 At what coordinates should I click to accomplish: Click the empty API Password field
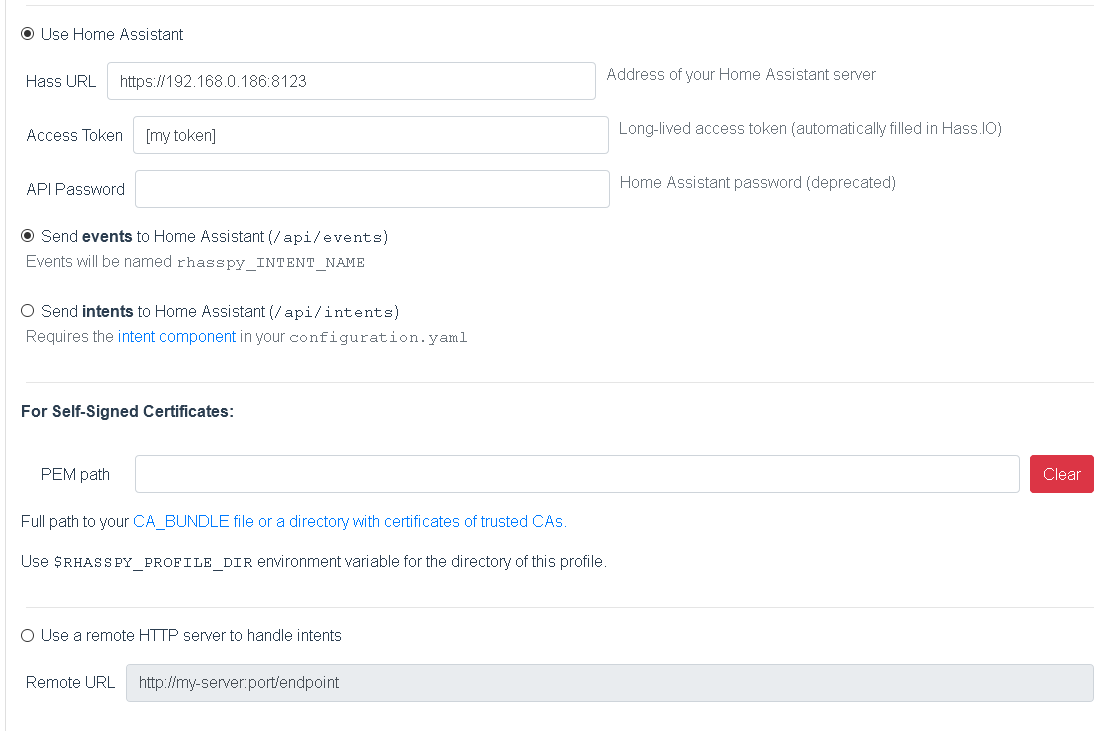(x=372, y=189)
